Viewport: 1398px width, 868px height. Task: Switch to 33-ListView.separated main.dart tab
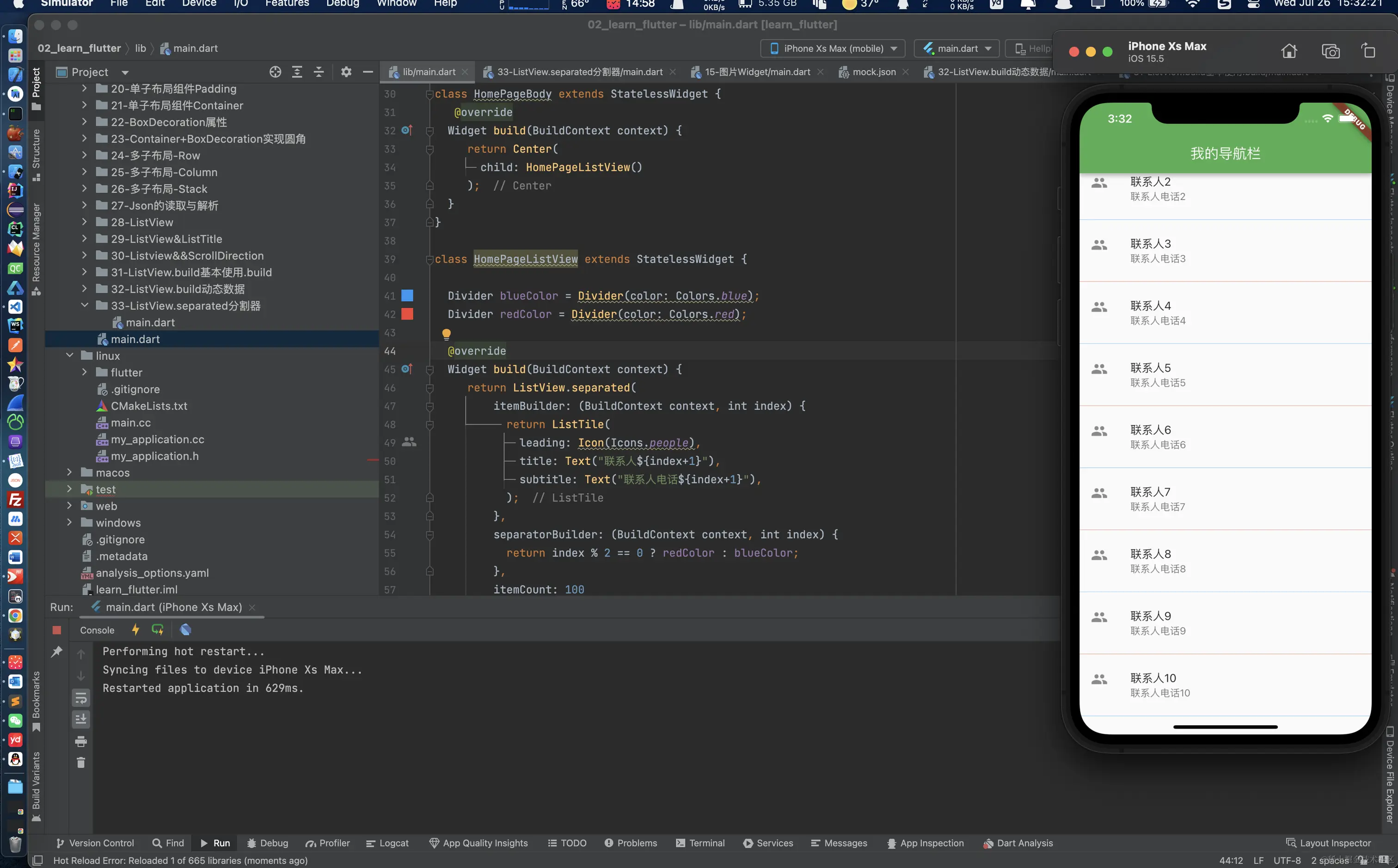(579, 72)
